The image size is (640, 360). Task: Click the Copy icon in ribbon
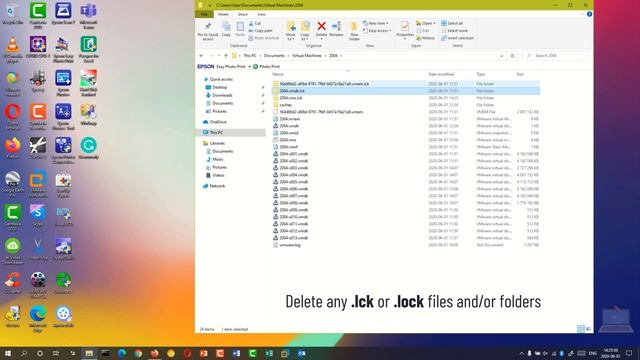tap(226, 30)
